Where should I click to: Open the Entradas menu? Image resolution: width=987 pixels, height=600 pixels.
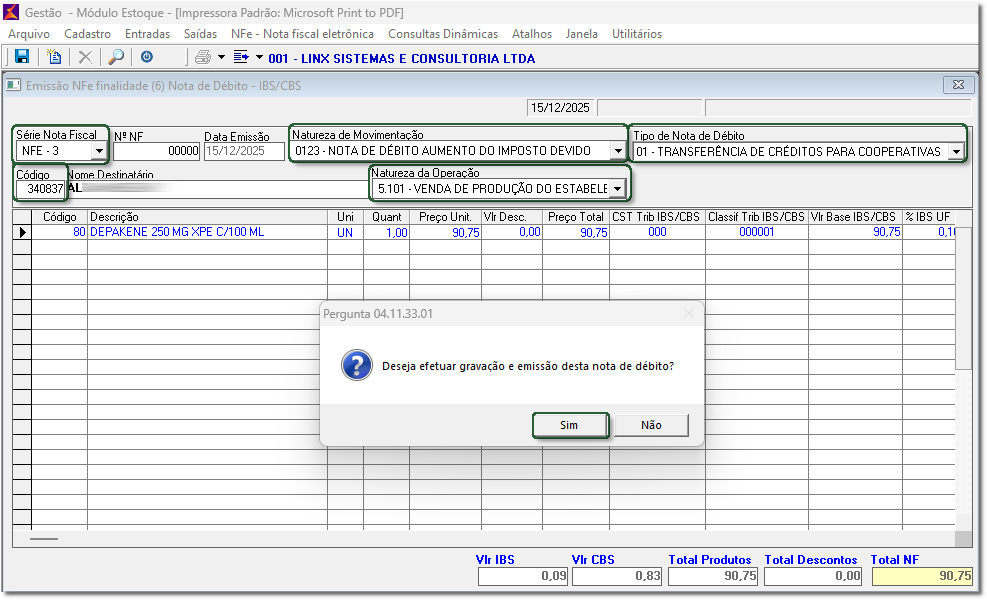pyautogui.click(x=147, y=34)
